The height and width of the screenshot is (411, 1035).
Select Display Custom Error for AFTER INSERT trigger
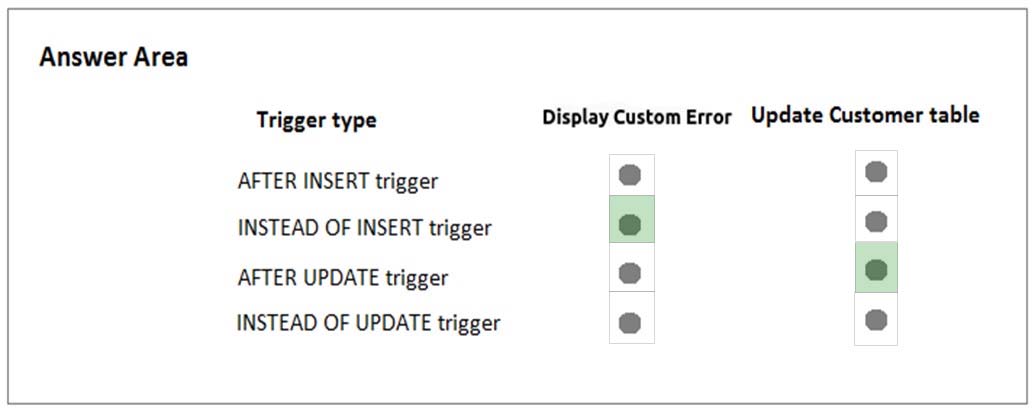click(630, 175)
